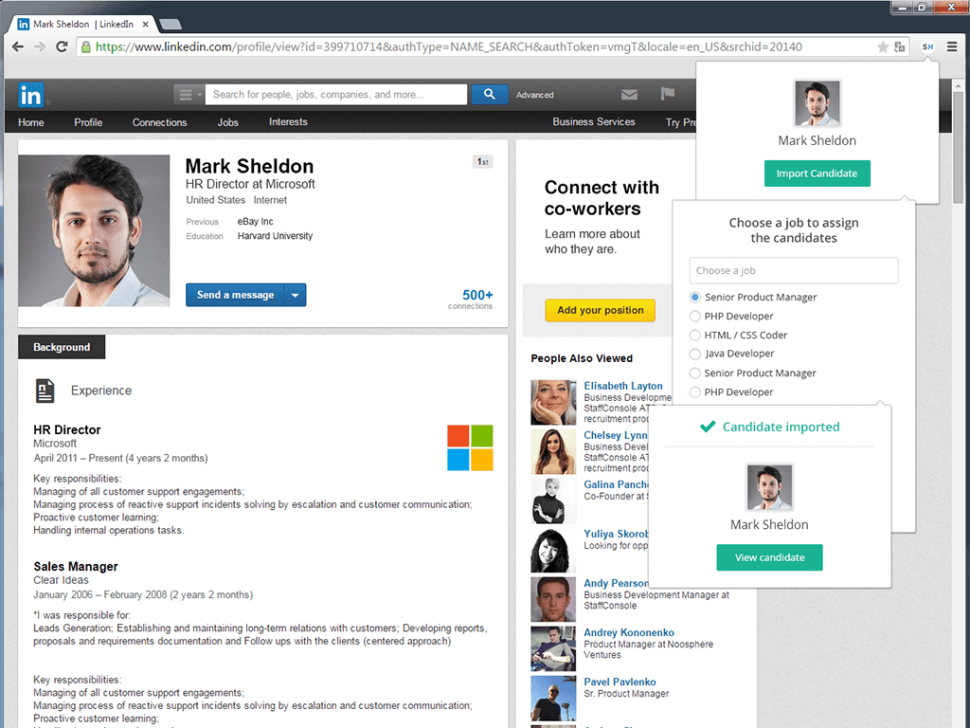
Task: Click the 1st degree connection badge
Action: pos(483,162)
